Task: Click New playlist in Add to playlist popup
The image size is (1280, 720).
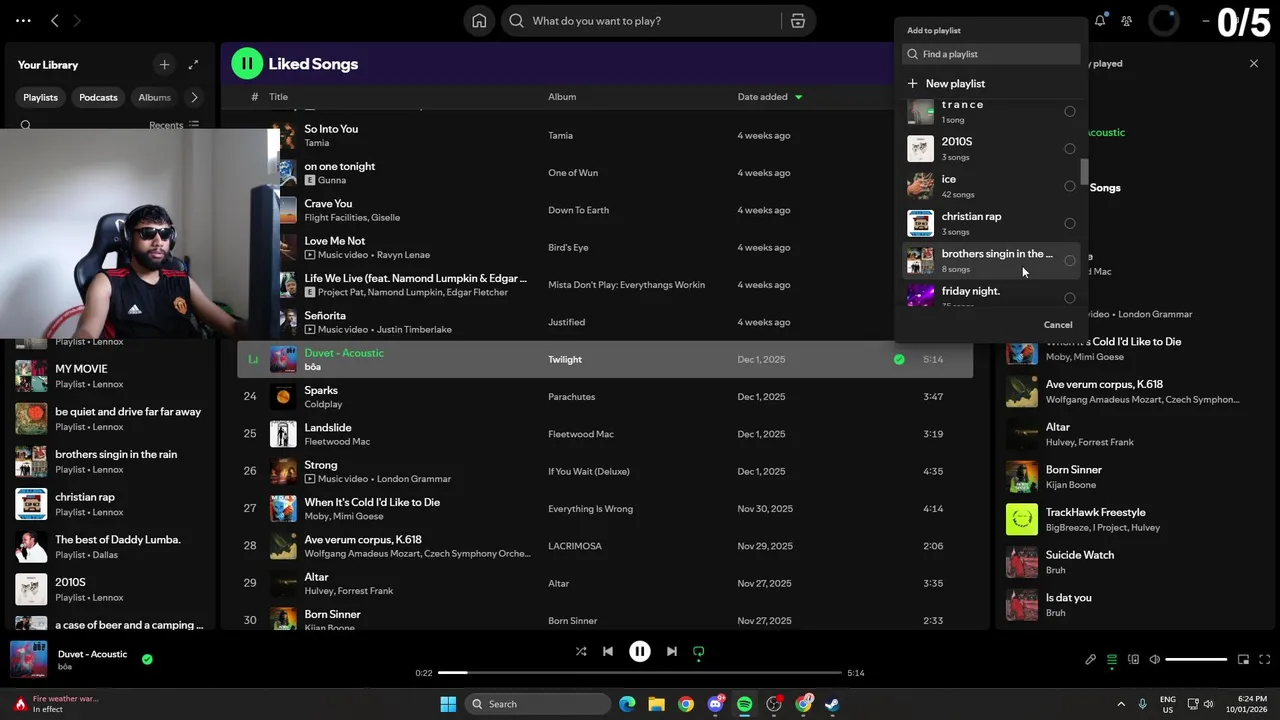Action: pos(946,84)
